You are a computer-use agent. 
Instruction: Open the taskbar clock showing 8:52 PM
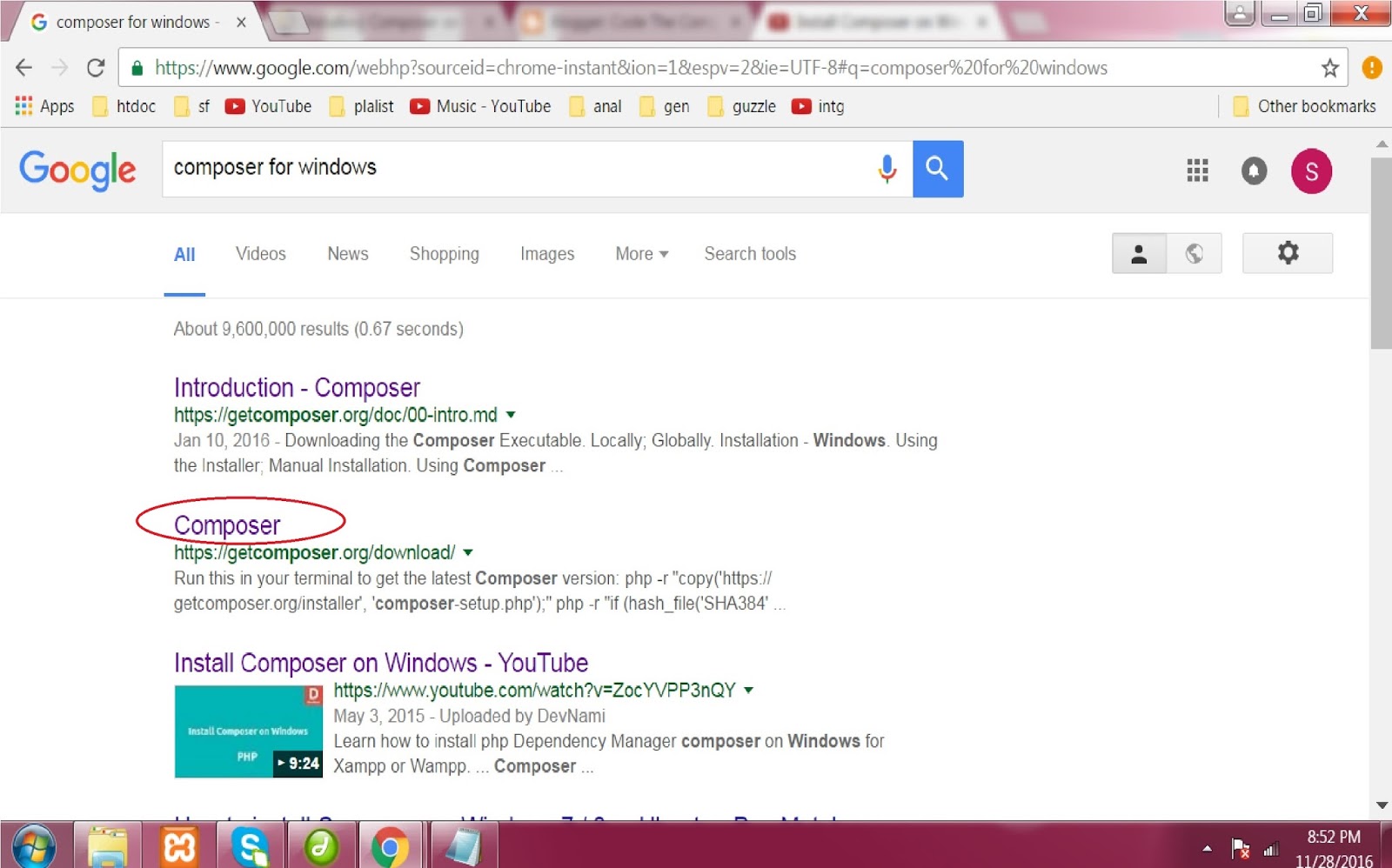tap(1334, 848)
